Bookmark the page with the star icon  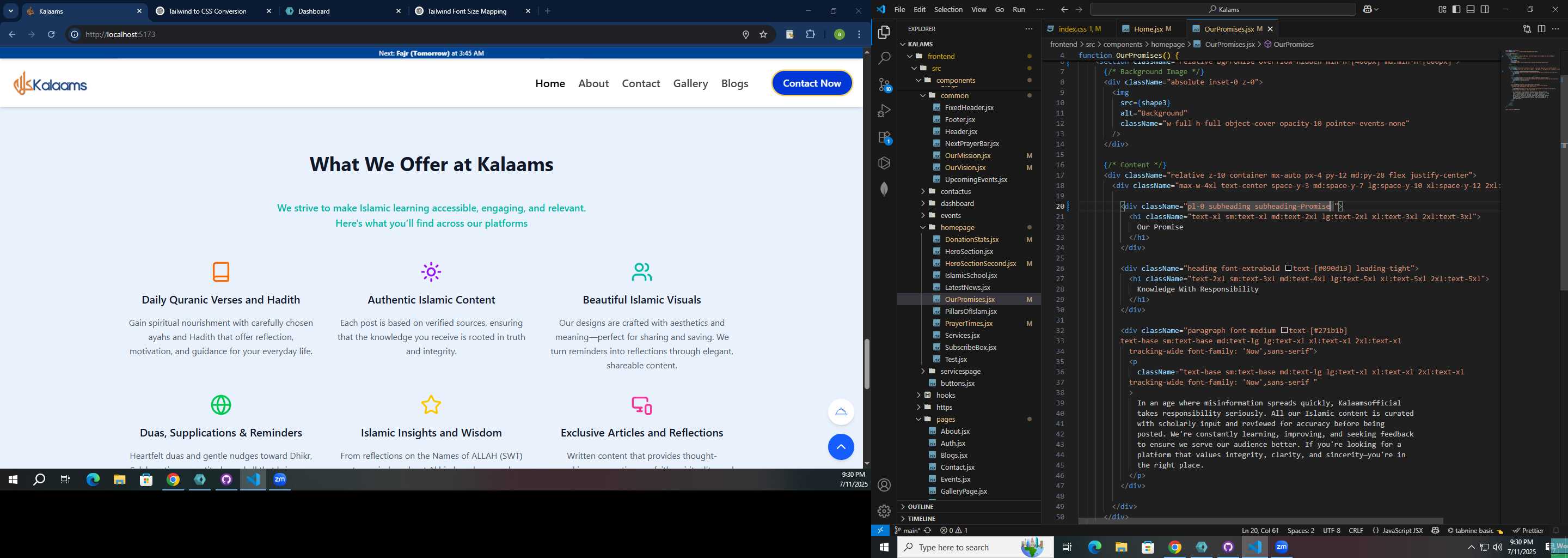(763, 35)
